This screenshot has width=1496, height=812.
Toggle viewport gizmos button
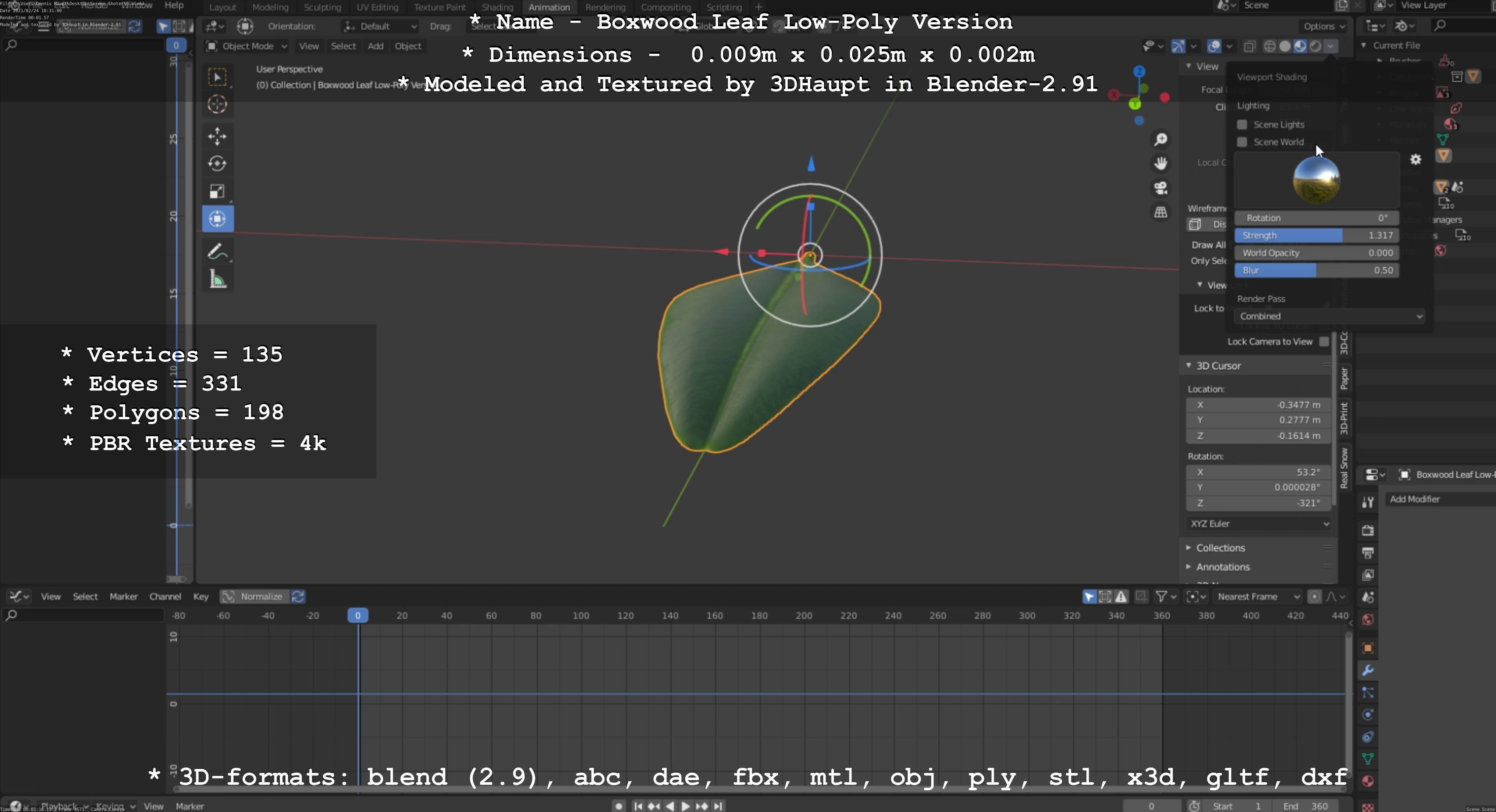[1178, 46]
